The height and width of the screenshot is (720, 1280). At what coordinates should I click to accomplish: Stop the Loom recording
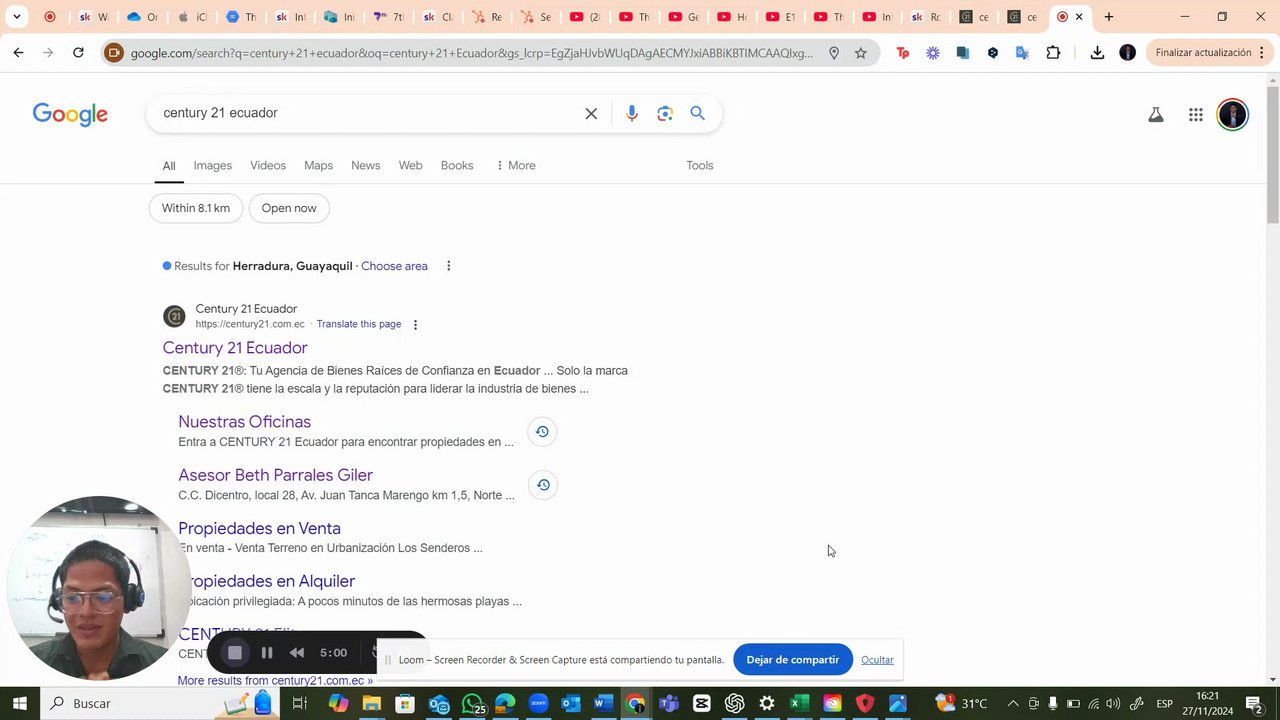[235, 653]
